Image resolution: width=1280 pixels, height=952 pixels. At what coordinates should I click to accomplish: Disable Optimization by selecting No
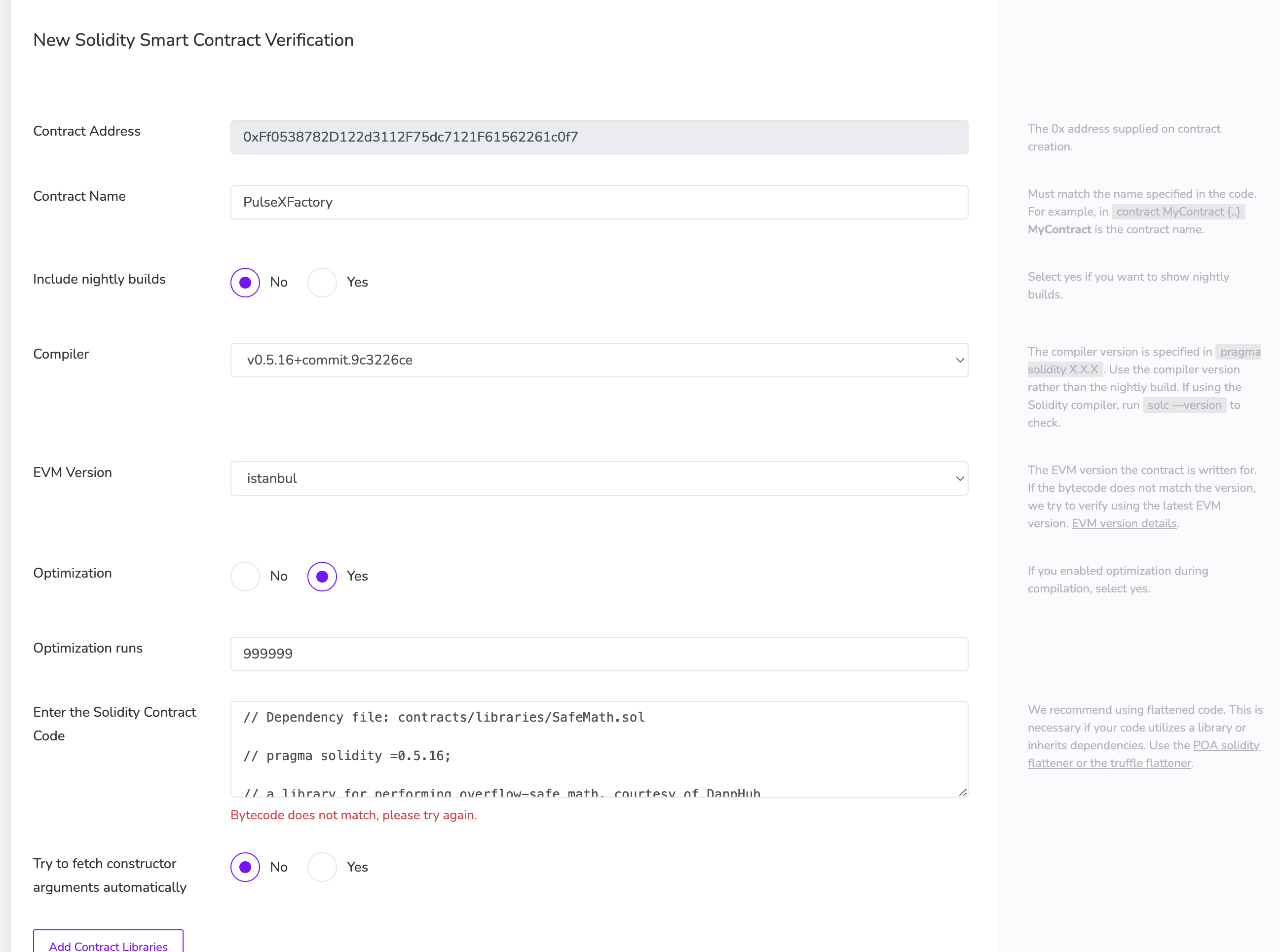tap(245, 576)
